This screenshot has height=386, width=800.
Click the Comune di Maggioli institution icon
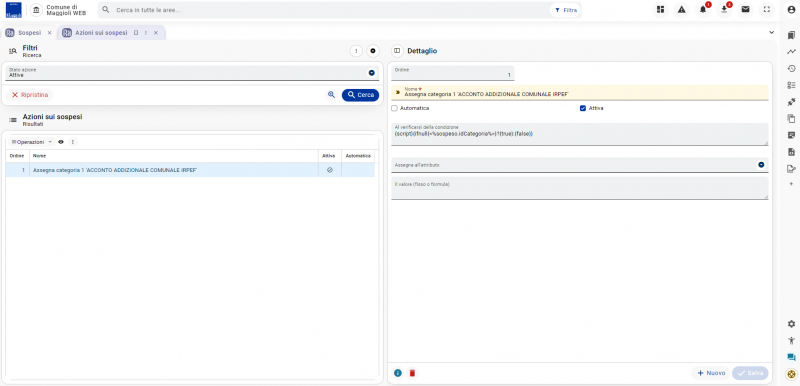click(x=36, y=10)
